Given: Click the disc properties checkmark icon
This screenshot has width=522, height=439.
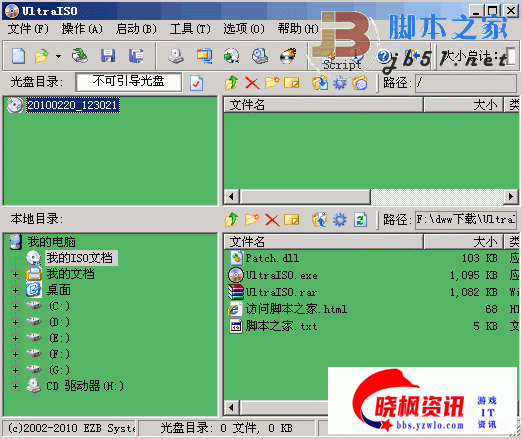Looking at the screenshot, I should (197, 83).
